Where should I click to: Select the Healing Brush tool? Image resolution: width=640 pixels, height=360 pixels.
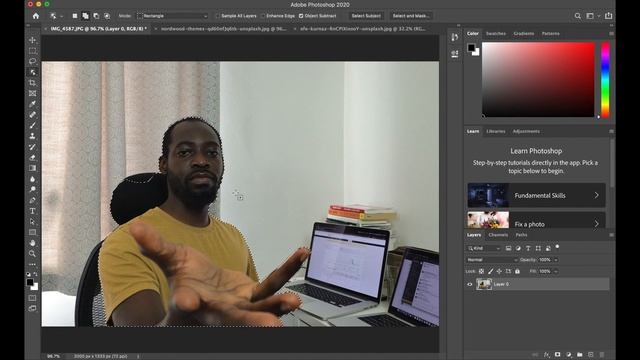(x=33, y=115)
